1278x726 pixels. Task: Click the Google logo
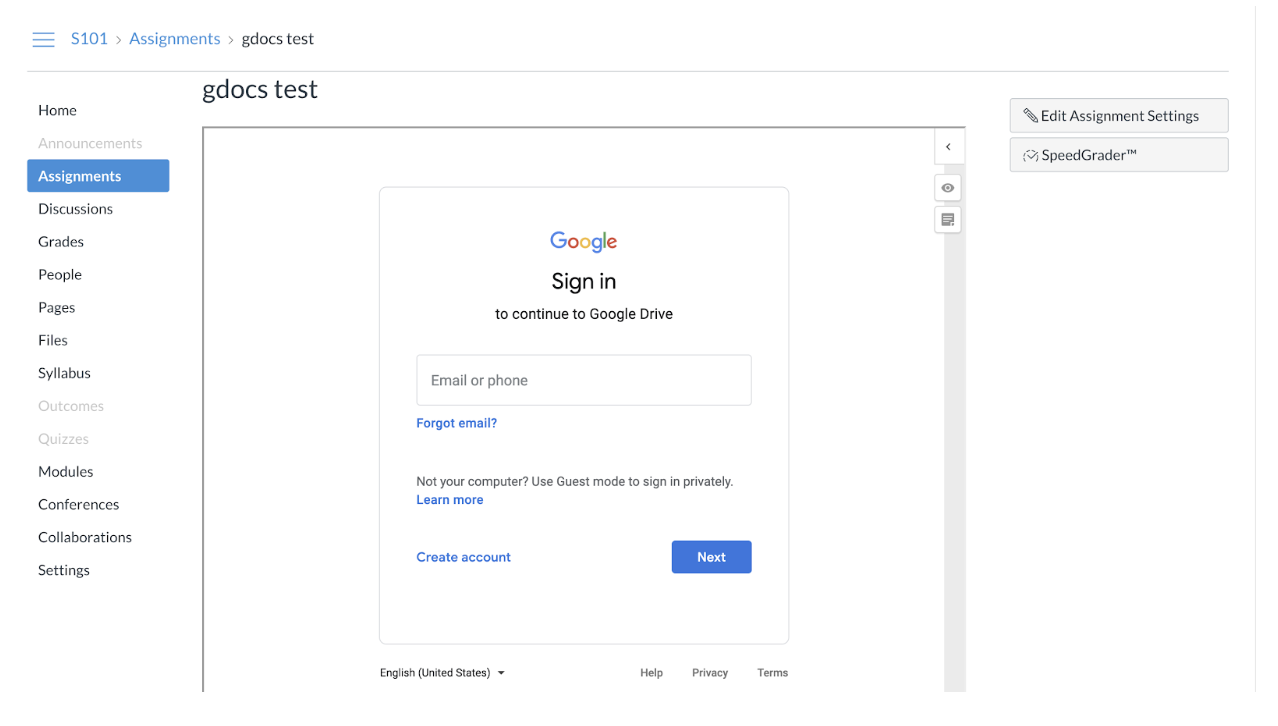point(584,241)
